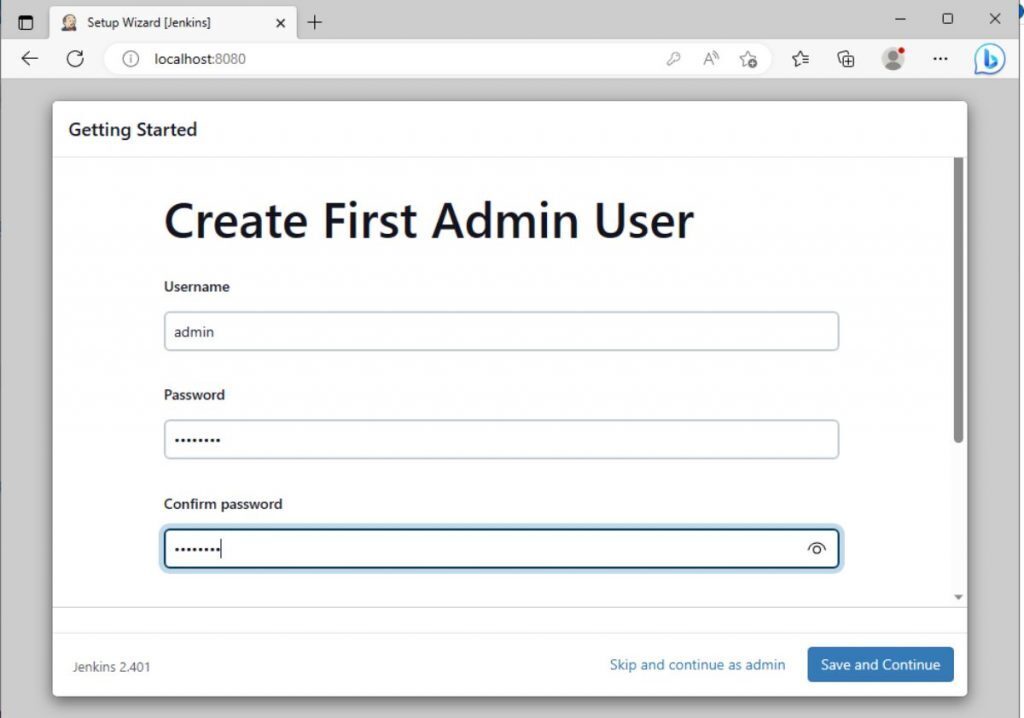The width and height of the screenshot is (1024, 718).
Task: Open the Bing chat sidebar icon
Action: (989, 59)
